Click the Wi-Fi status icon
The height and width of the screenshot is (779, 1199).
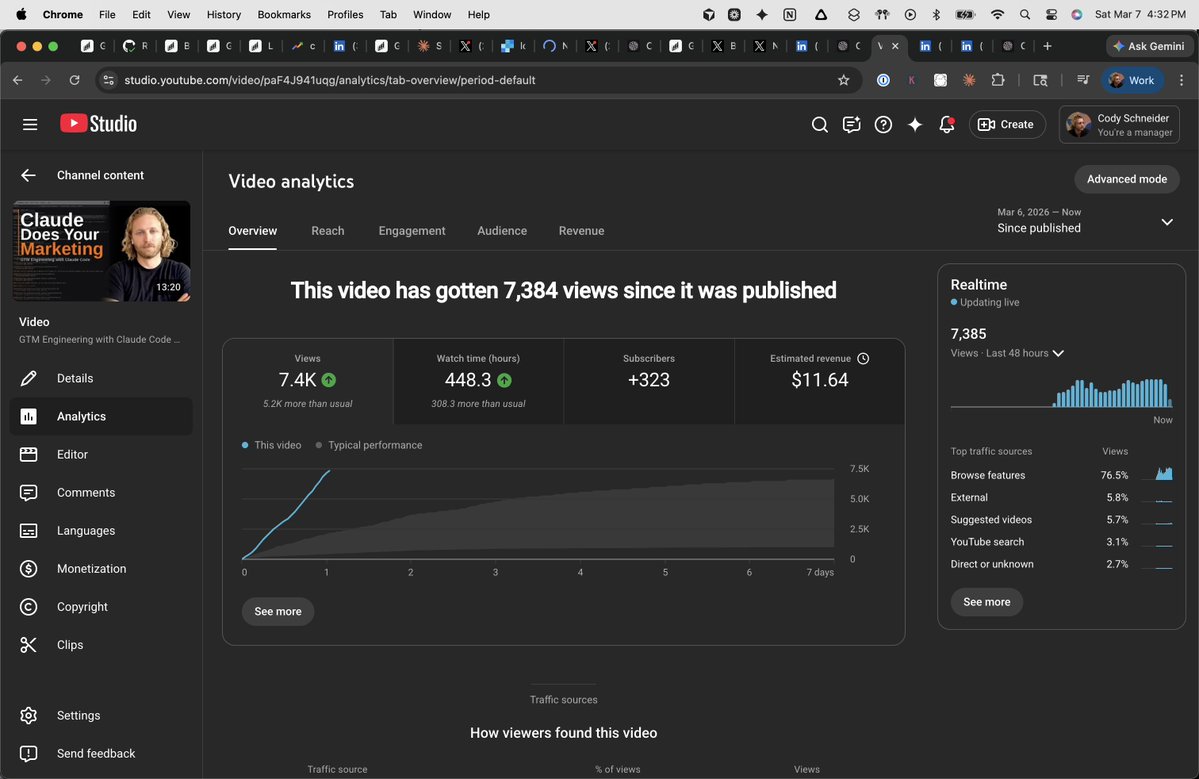[997, 15]
